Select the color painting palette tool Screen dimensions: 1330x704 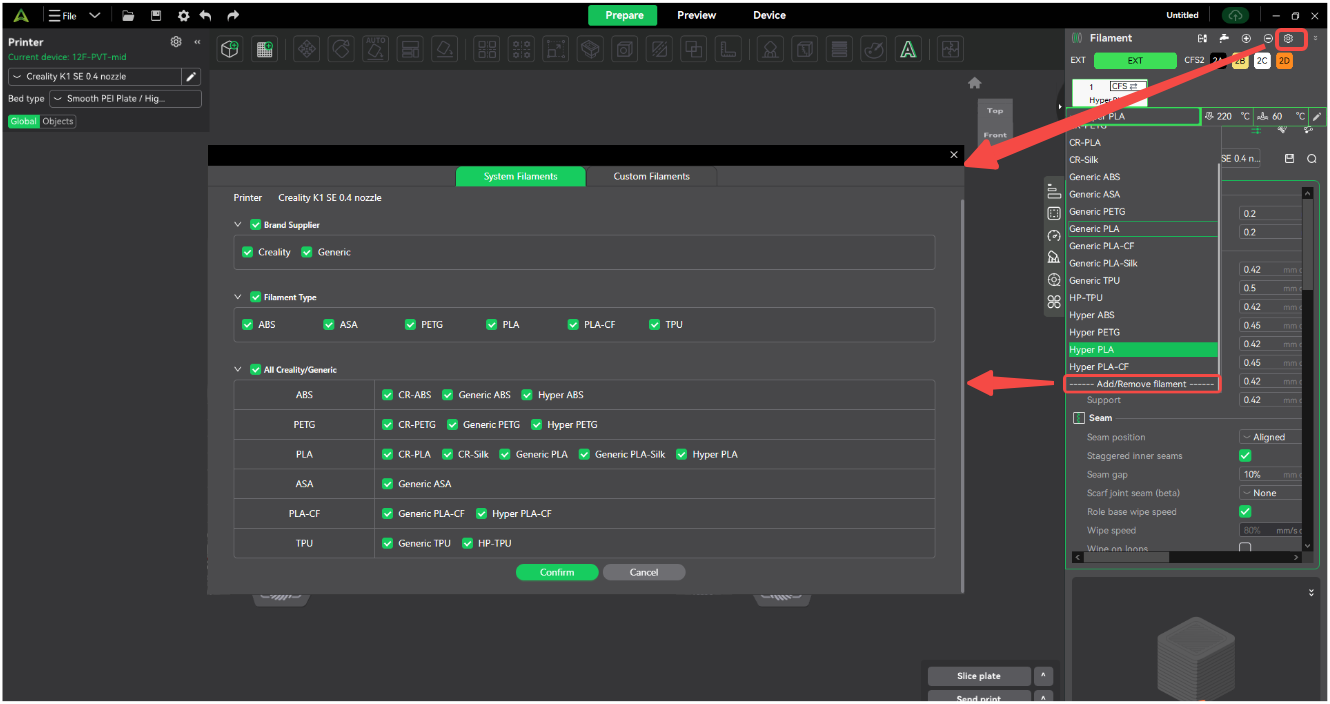(x=874, y=48)
